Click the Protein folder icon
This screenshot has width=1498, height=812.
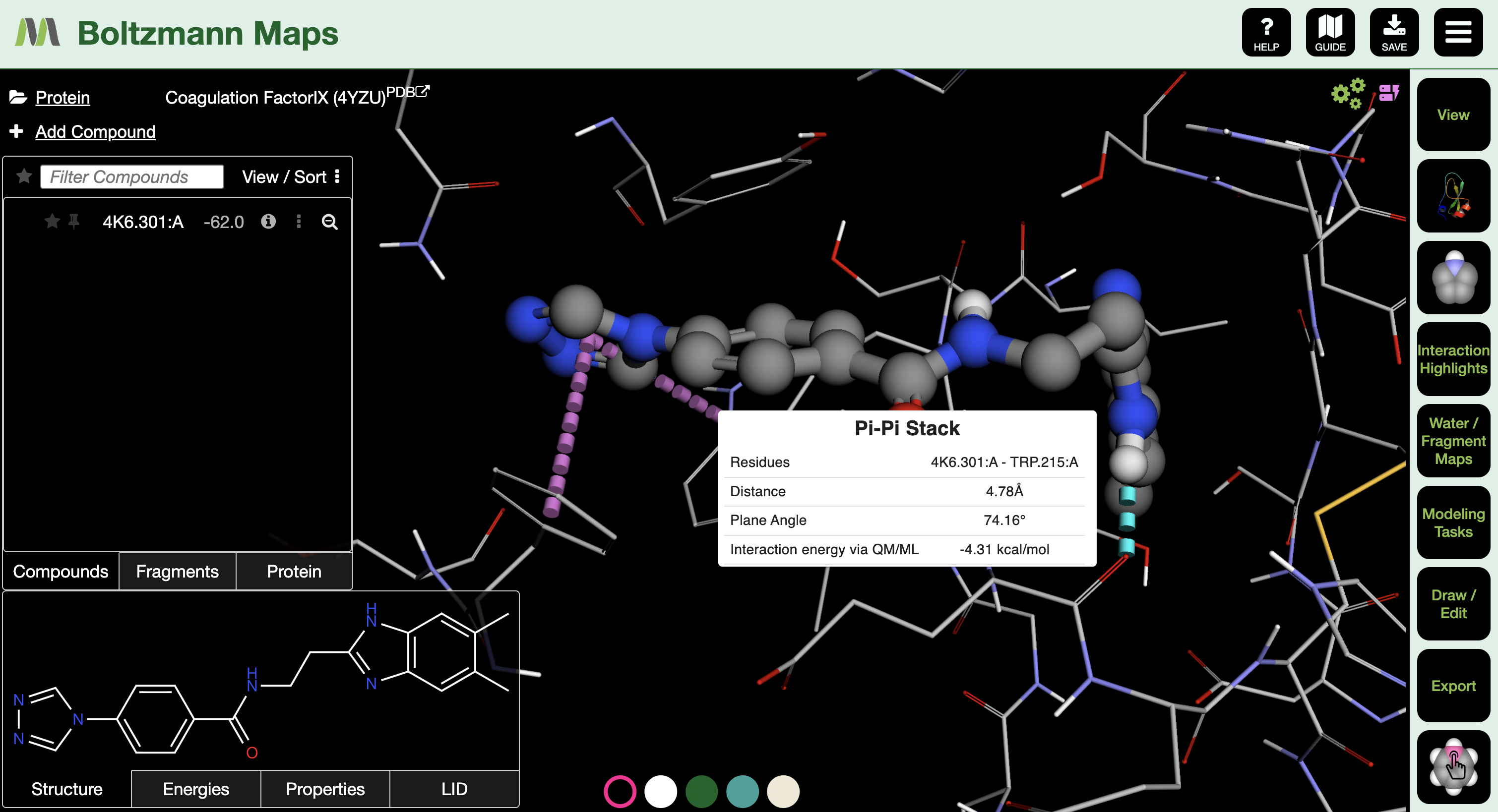pos(18,97)
